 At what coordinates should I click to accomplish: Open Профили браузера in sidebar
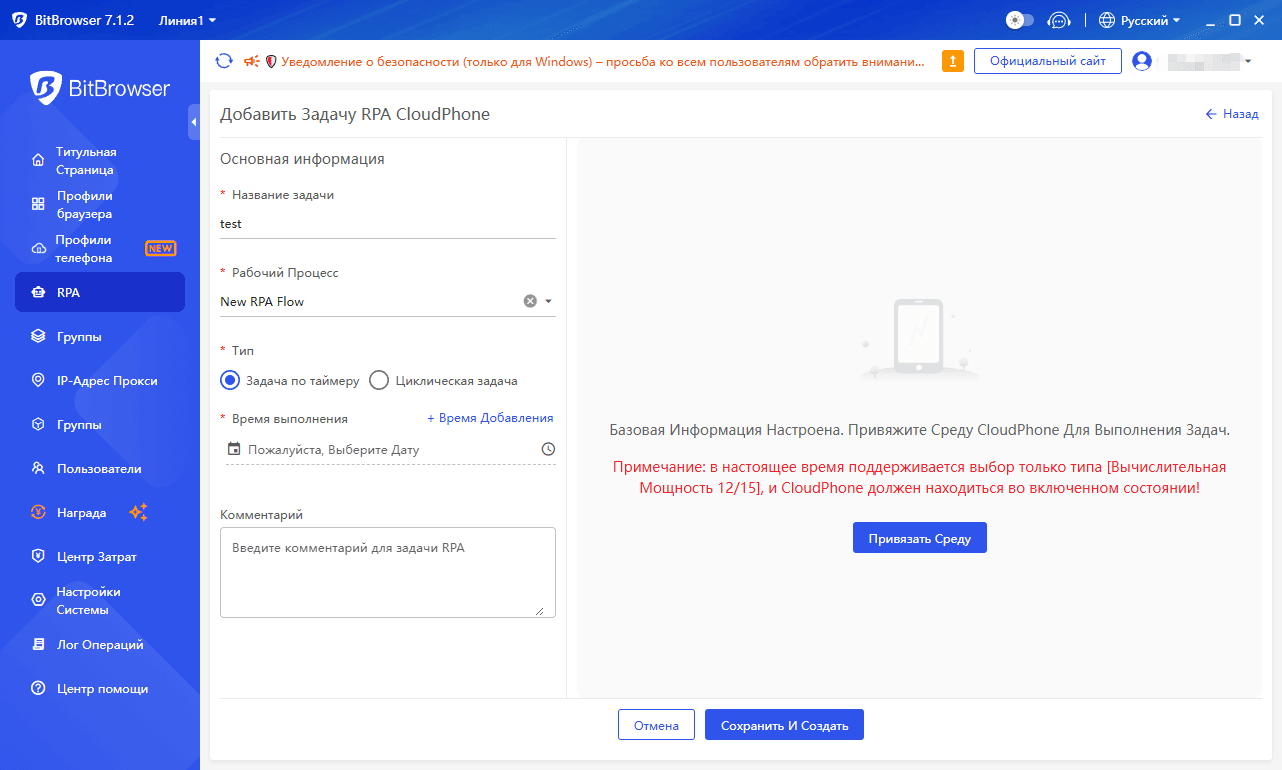point(100,205)
